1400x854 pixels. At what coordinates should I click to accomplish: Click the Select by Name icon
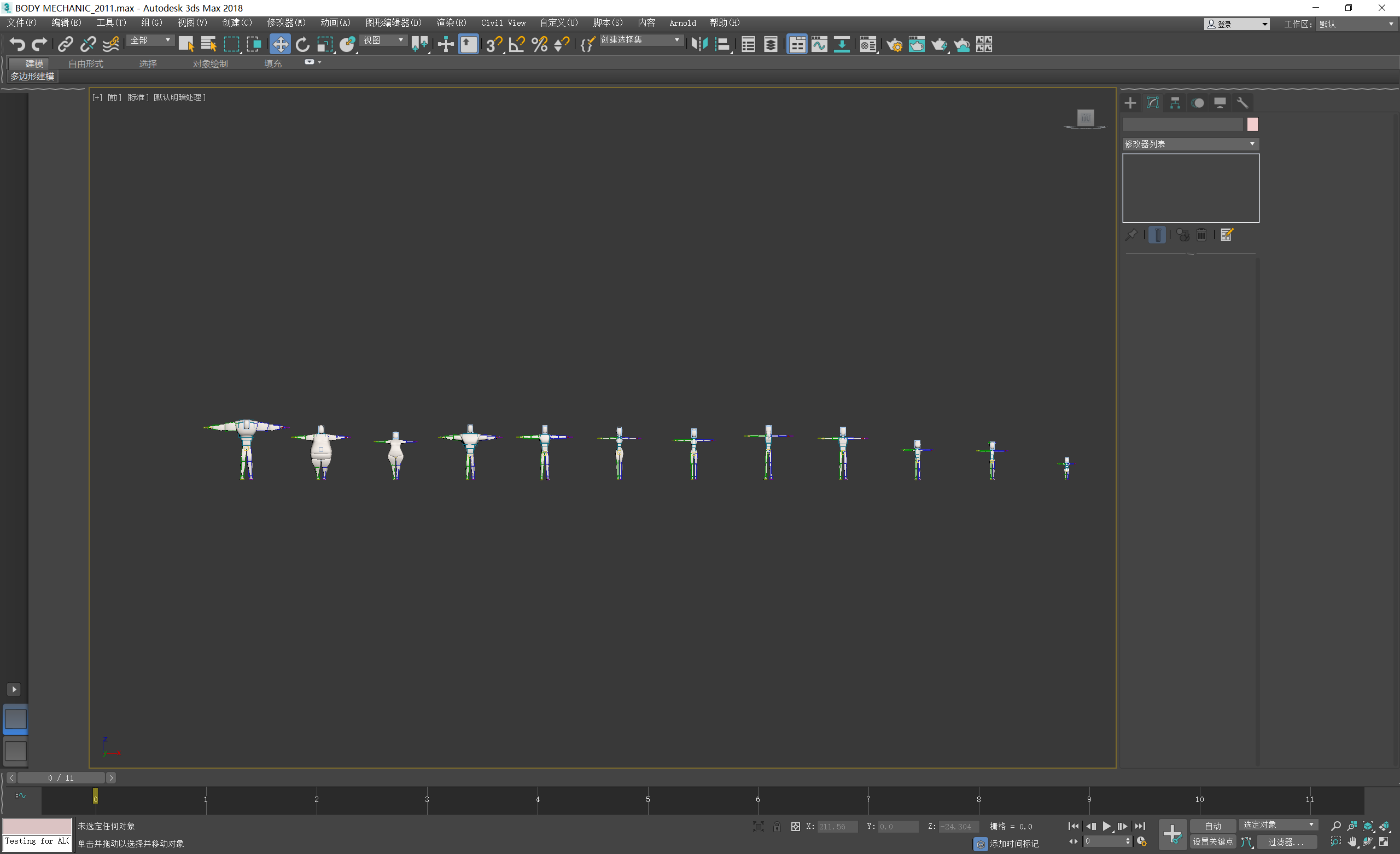(208, 44)
